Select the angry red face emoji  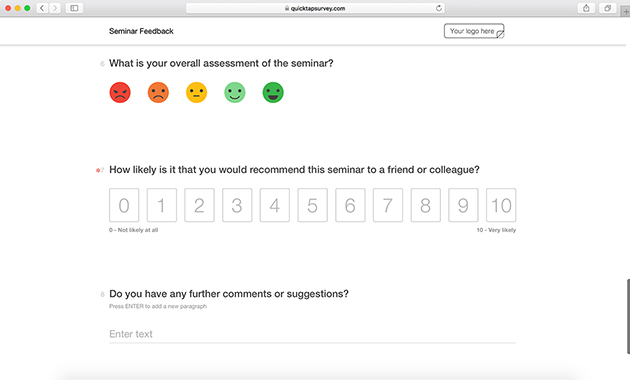pos(120,92)
